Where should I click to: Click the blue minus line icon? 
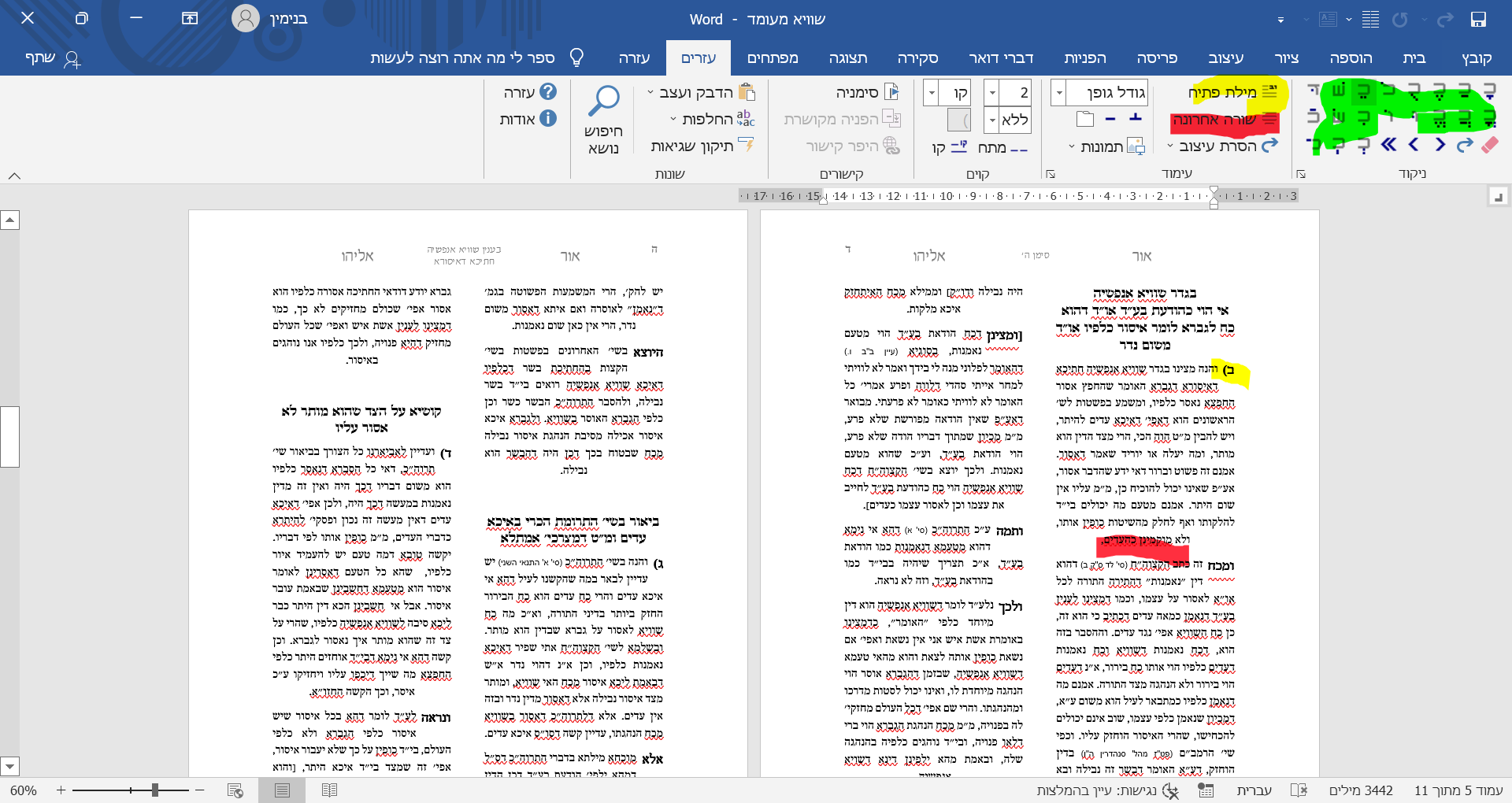(x=1110, y=119)
